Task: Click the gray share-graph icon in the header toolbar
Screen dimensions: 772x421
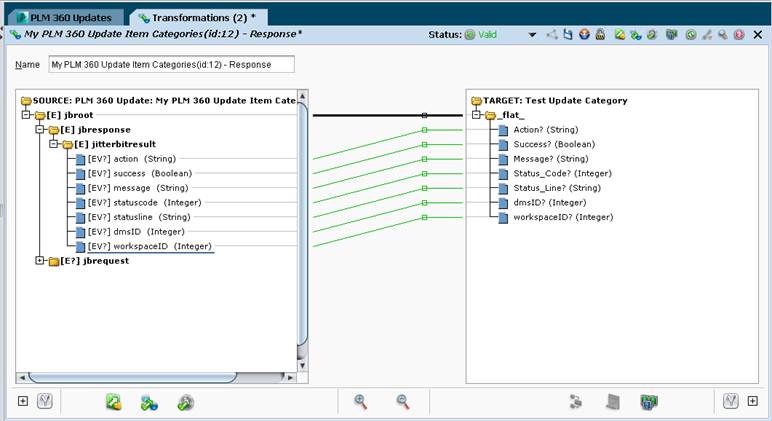Action: (x=552, y=34)
